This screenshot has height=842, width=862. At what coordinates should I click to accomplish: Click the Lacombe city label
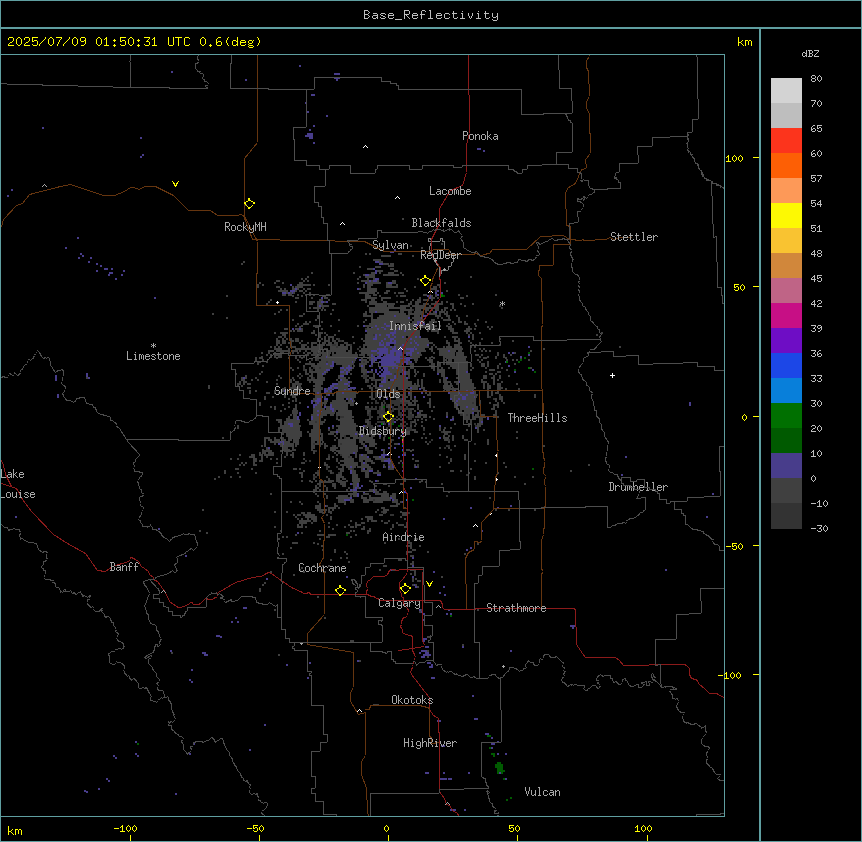450,191
